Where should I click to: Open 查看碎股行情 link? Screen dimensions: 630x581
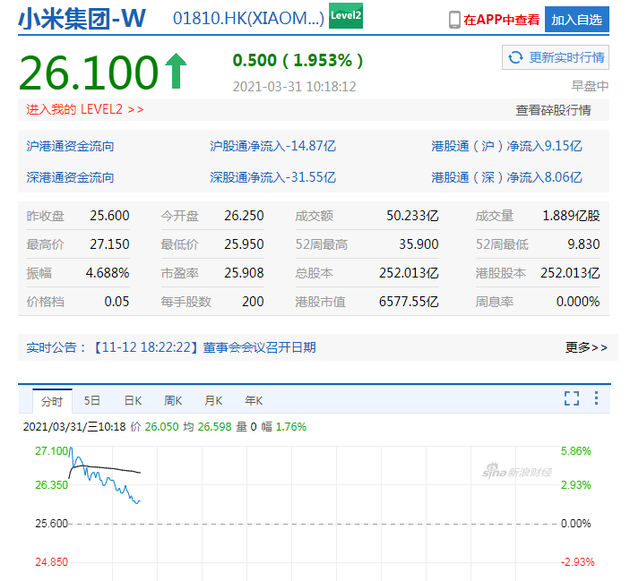click(553, 110)
